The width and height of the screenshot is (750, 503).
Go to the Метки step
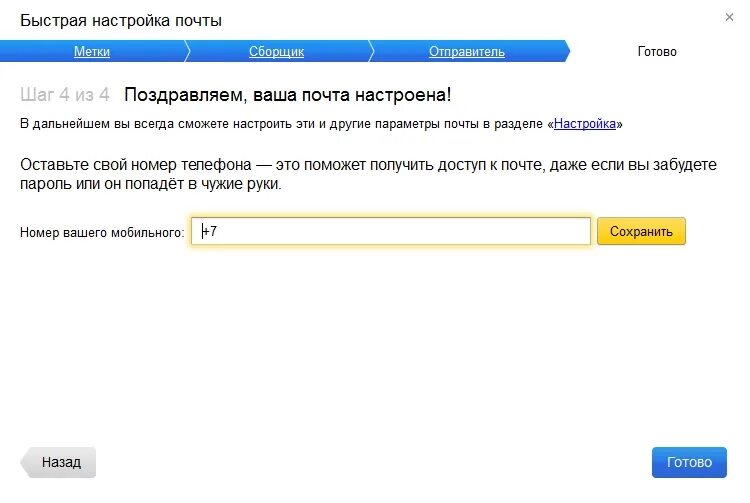(x=92, y=52)
